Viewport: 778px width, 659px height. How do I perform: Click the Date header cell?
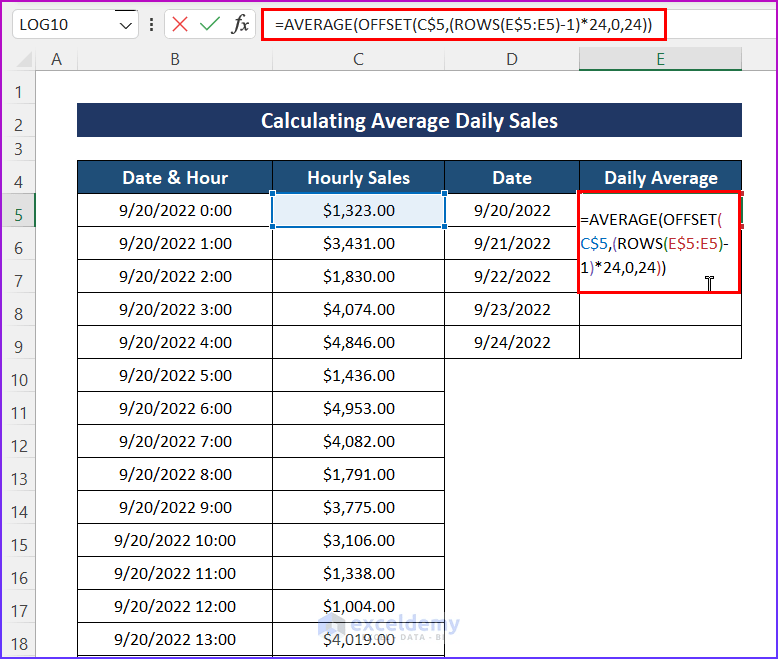[x=512, y=177]
